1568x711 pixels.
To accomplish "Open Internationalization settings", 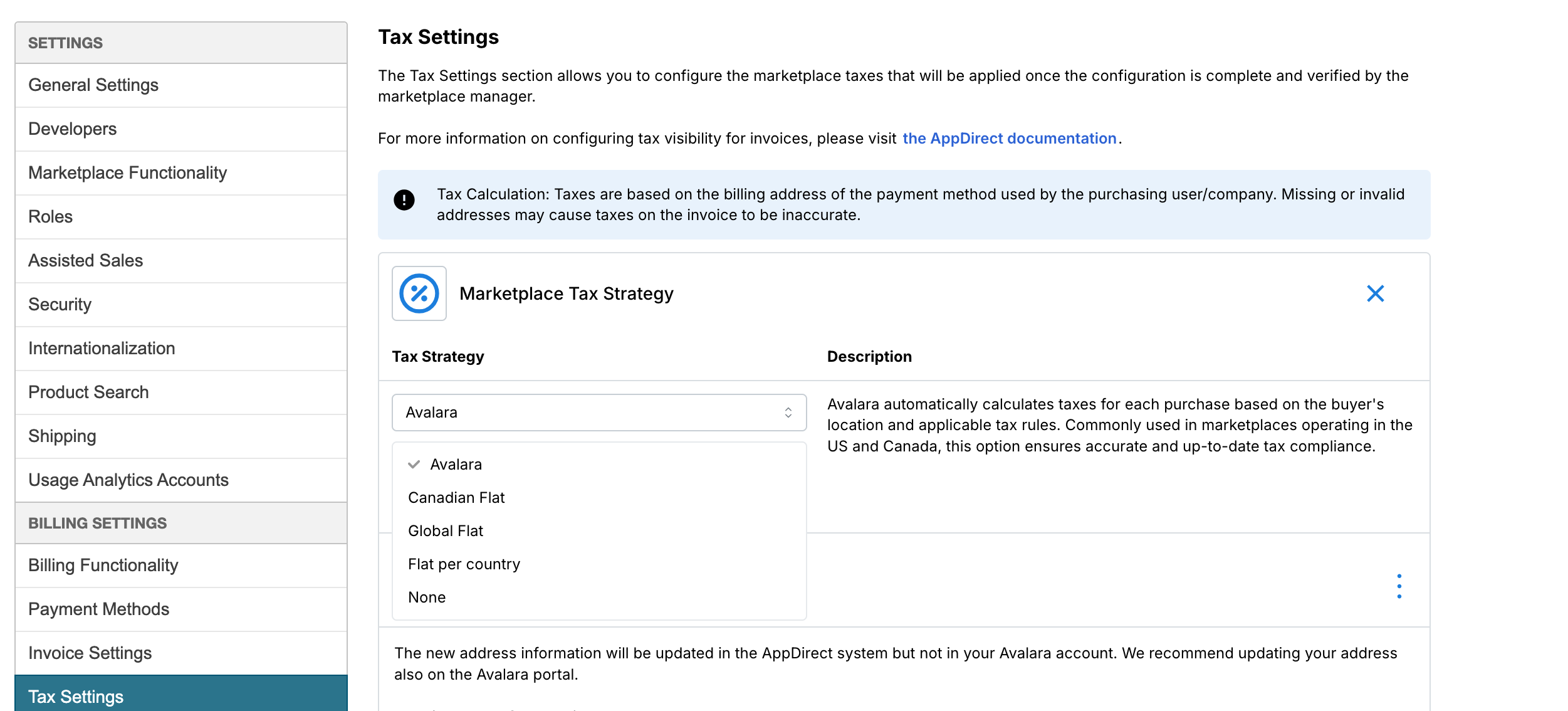I will coord(102,349).
